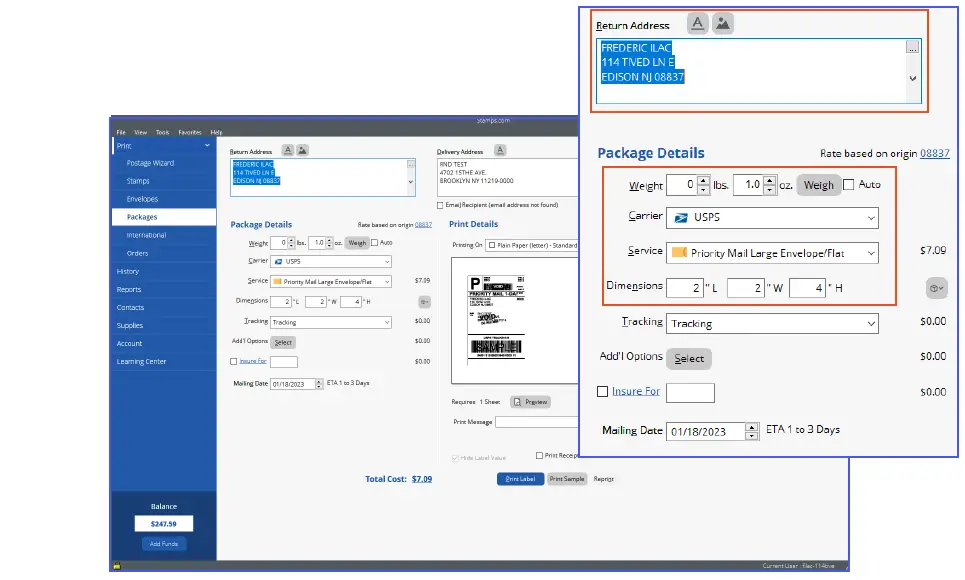Click the shipping label preview thumbnail

point(497,318)
